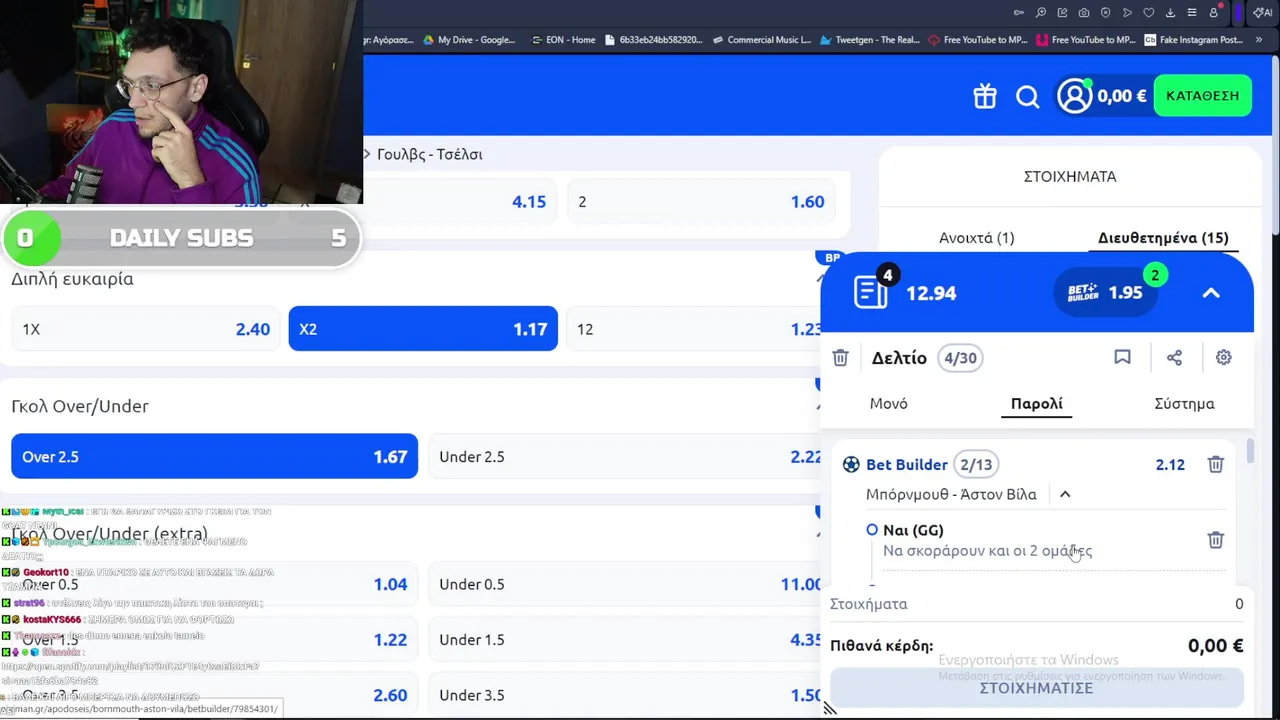Switch to the Σύστημα tab

click(1184, 404)
